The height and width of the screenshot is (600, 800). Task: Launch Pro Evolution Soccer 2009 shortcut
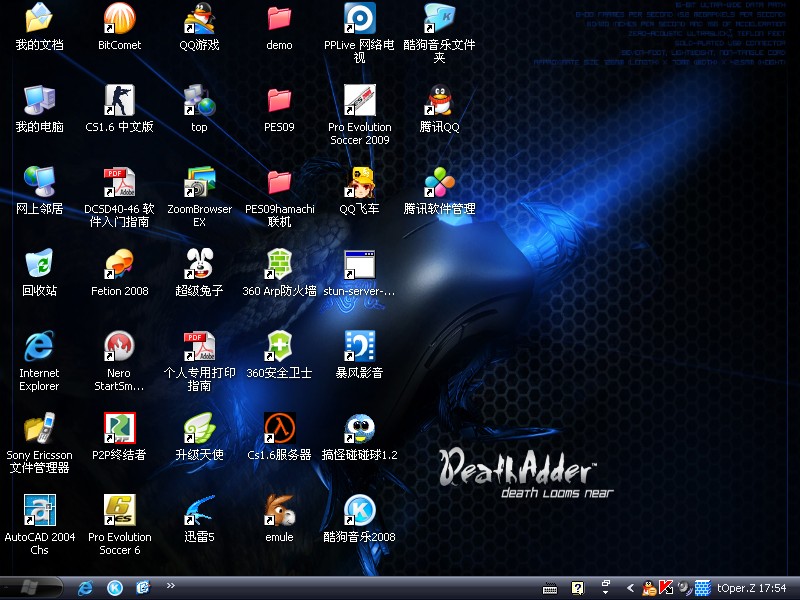click(359, 100)
